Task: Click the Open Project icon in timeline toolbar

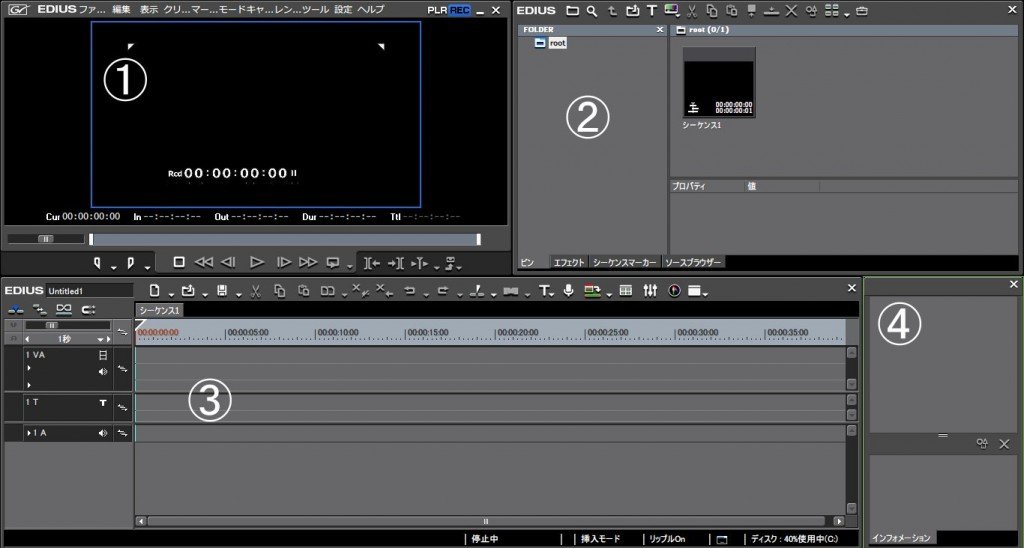Action: coord(188,291)
